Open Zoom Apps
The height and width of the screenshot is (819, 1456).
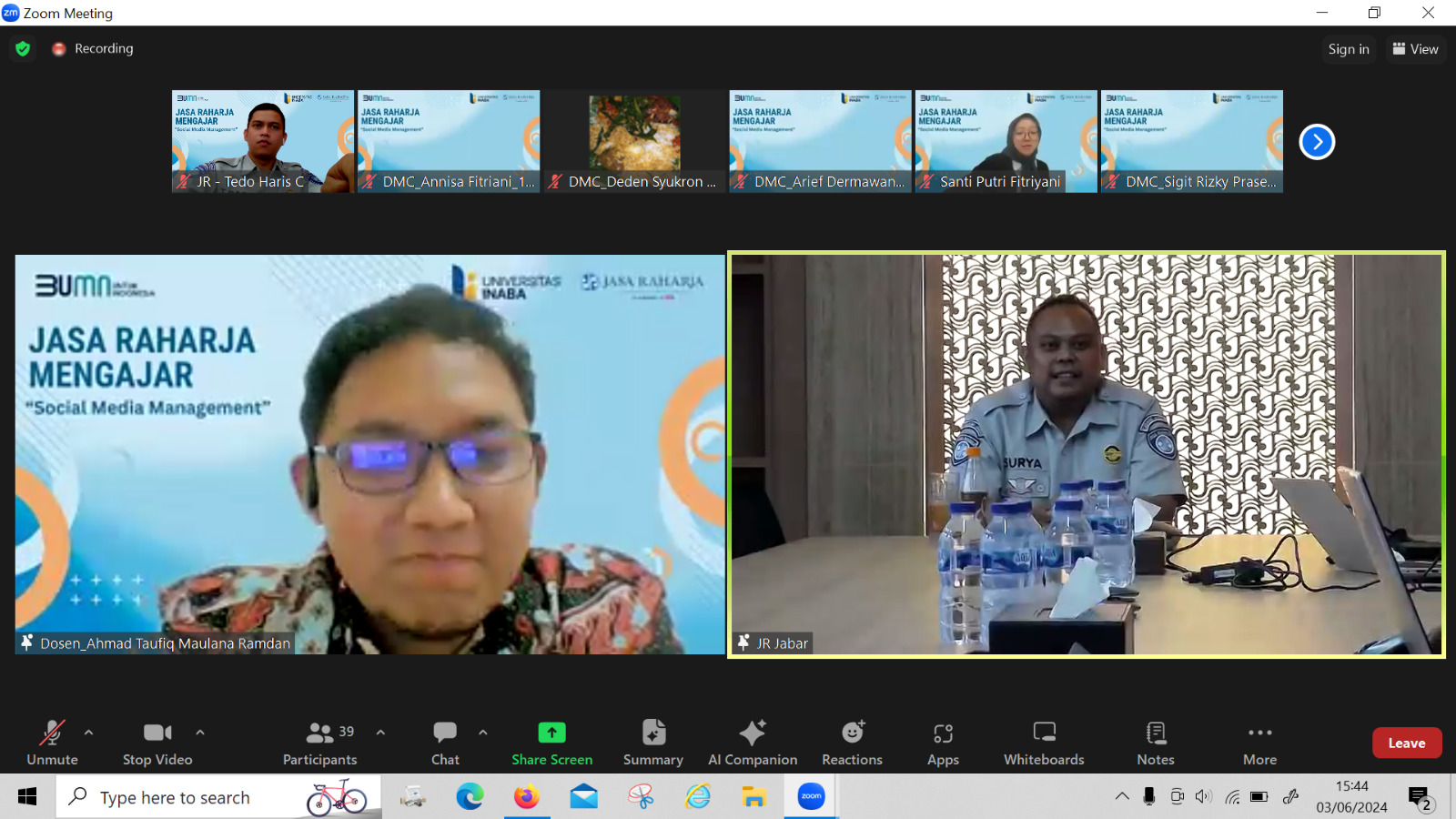[x=943, y=743]
